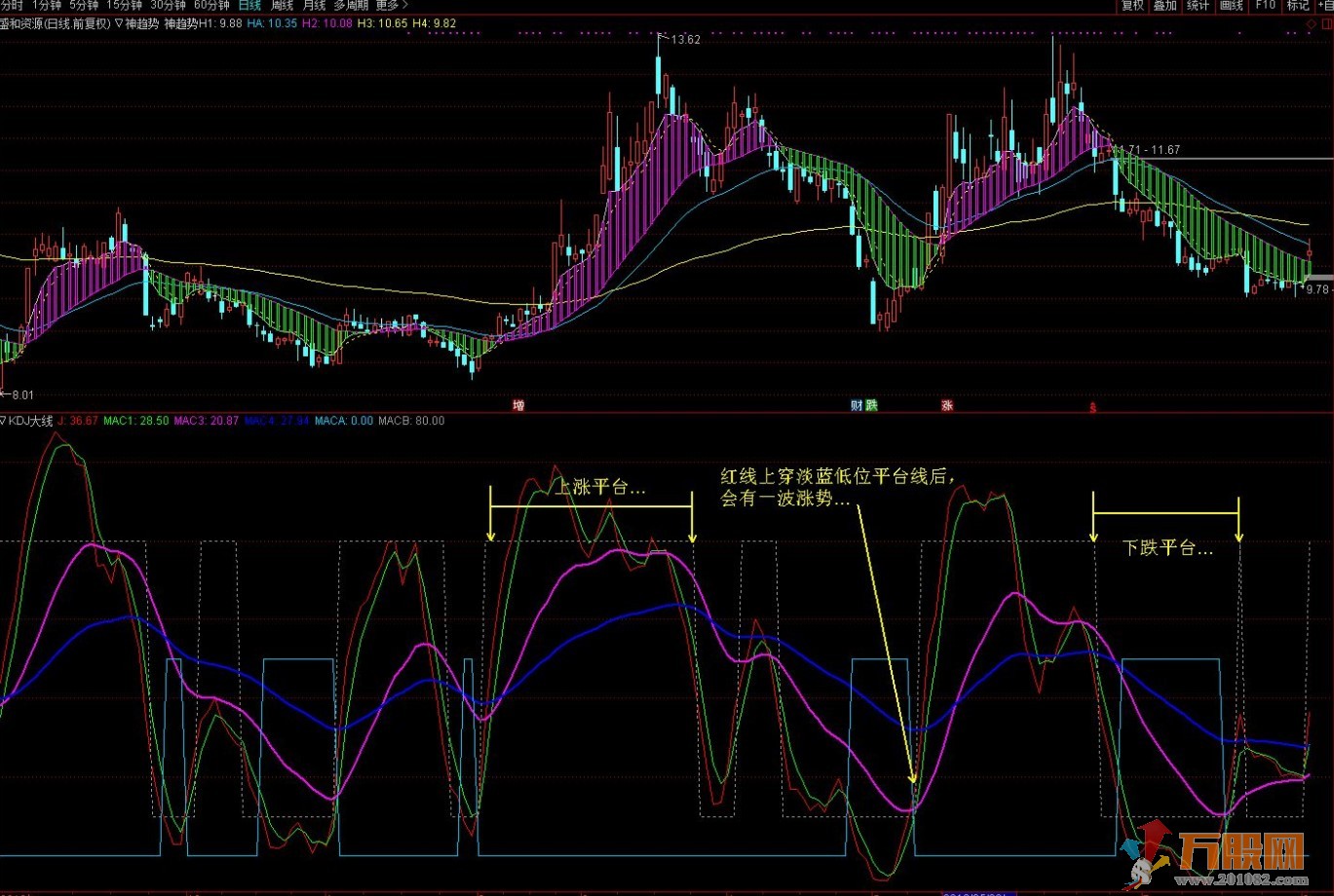1334x896 pixels.
Task: Select the 月线 monthly chart tab
Action: tap(314, 5)
